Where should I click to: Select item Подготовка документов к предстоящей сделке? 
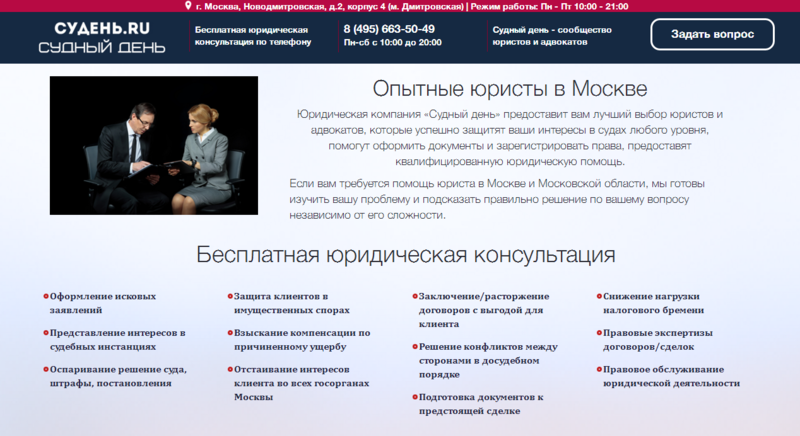click(x=481, y=404)
